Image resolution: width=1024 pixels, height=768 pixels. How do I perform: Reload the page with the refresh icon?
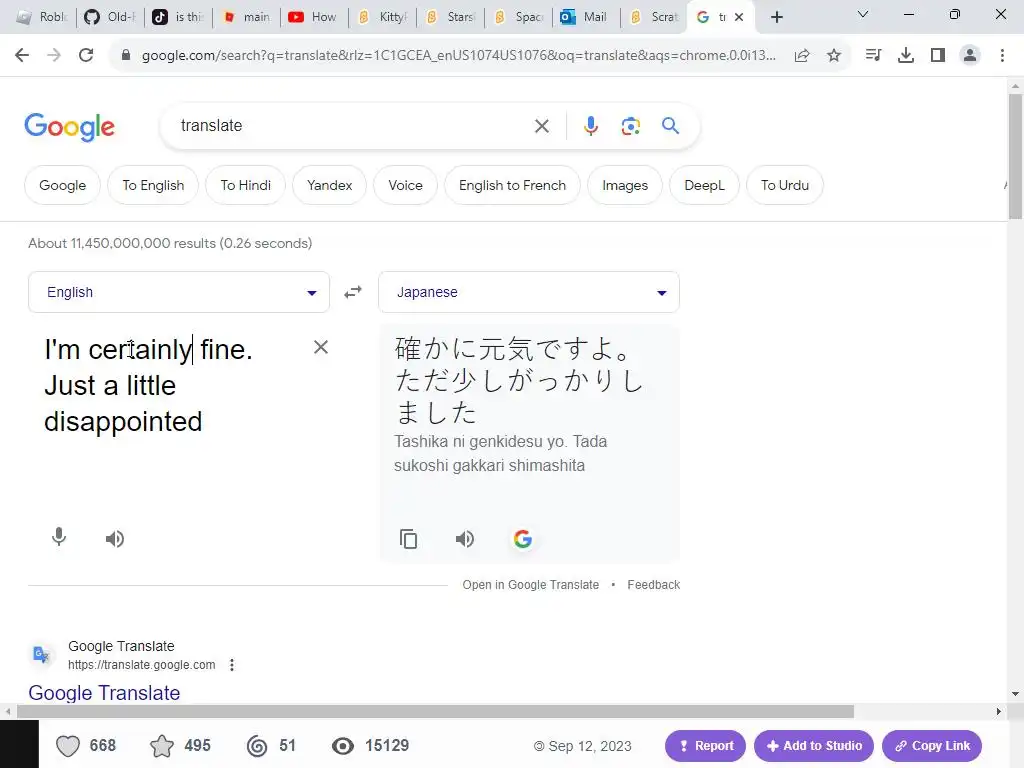pyautogui.click(x=86, y=56)
